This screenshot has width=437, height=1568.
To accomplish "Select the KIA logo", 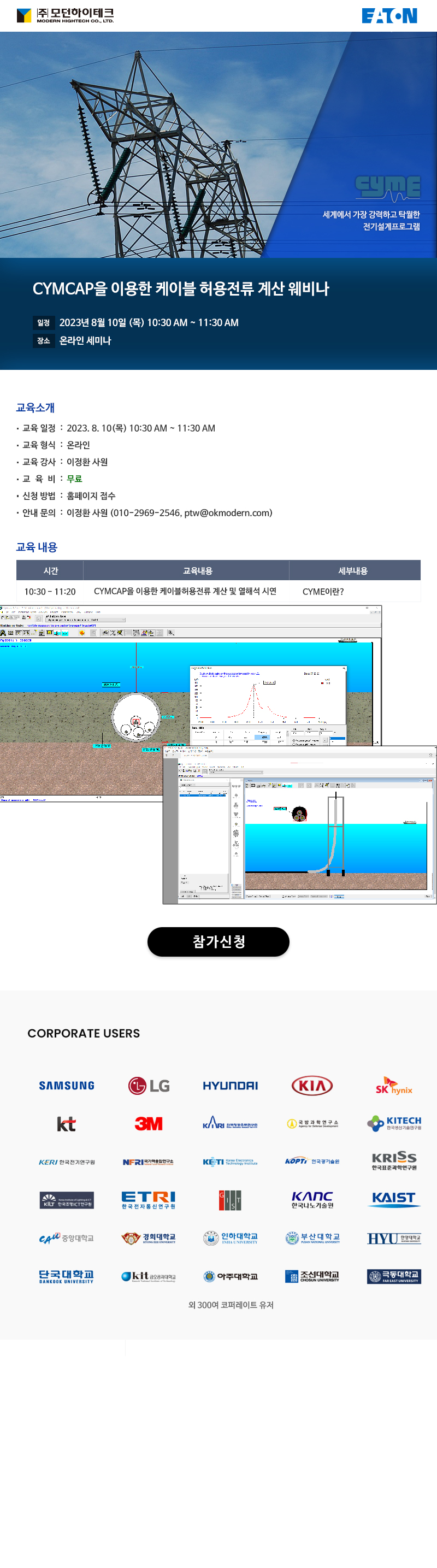I will pyautogui.click(x=312, y=1085).
